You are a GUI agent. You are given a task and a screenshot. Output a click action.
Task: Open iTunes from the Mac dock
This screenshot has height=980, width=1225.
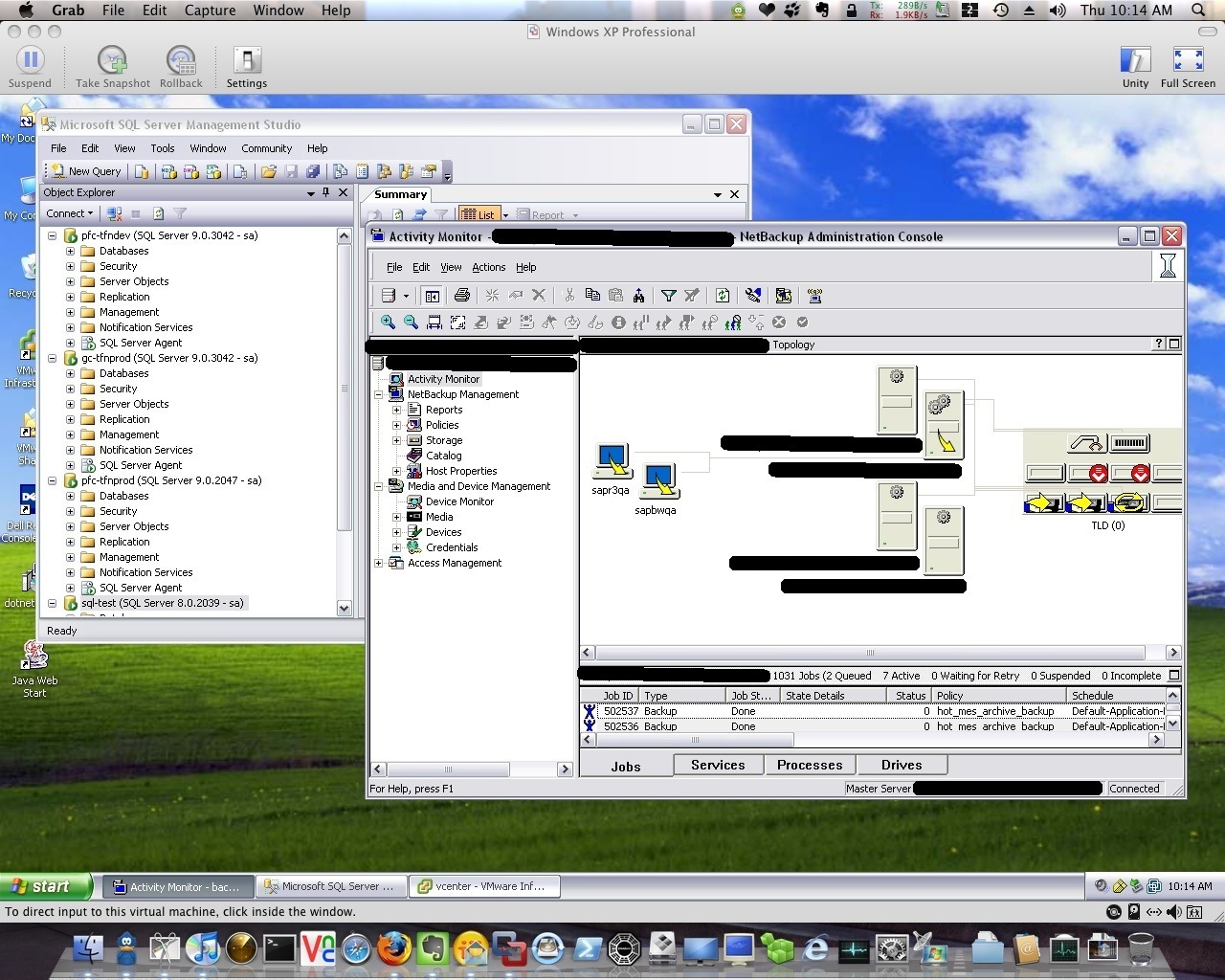coord(203,948)
